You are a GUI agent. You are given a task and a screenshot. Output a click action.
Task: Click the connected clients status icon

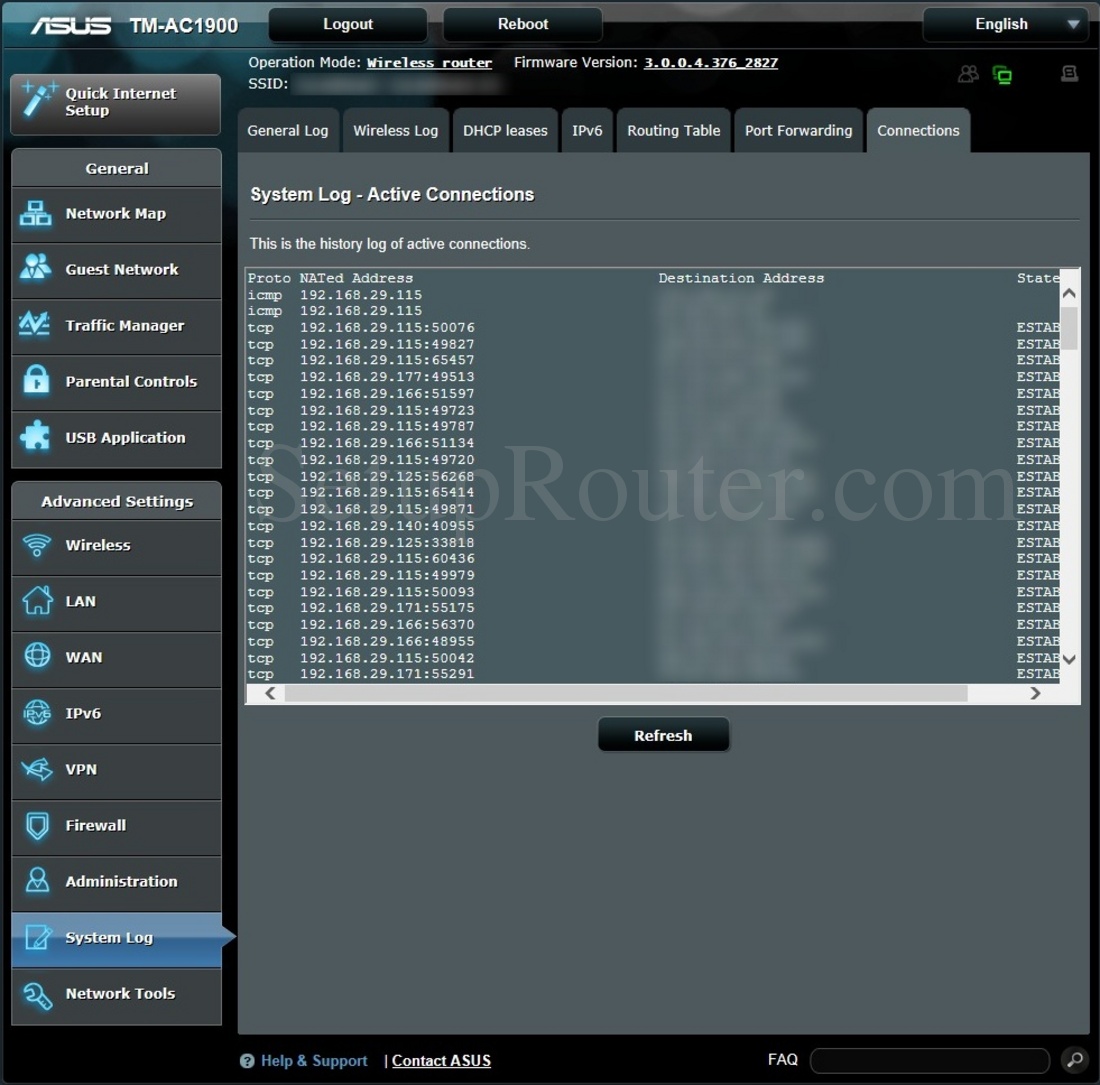pyautogui.click(x=968, y=74)
